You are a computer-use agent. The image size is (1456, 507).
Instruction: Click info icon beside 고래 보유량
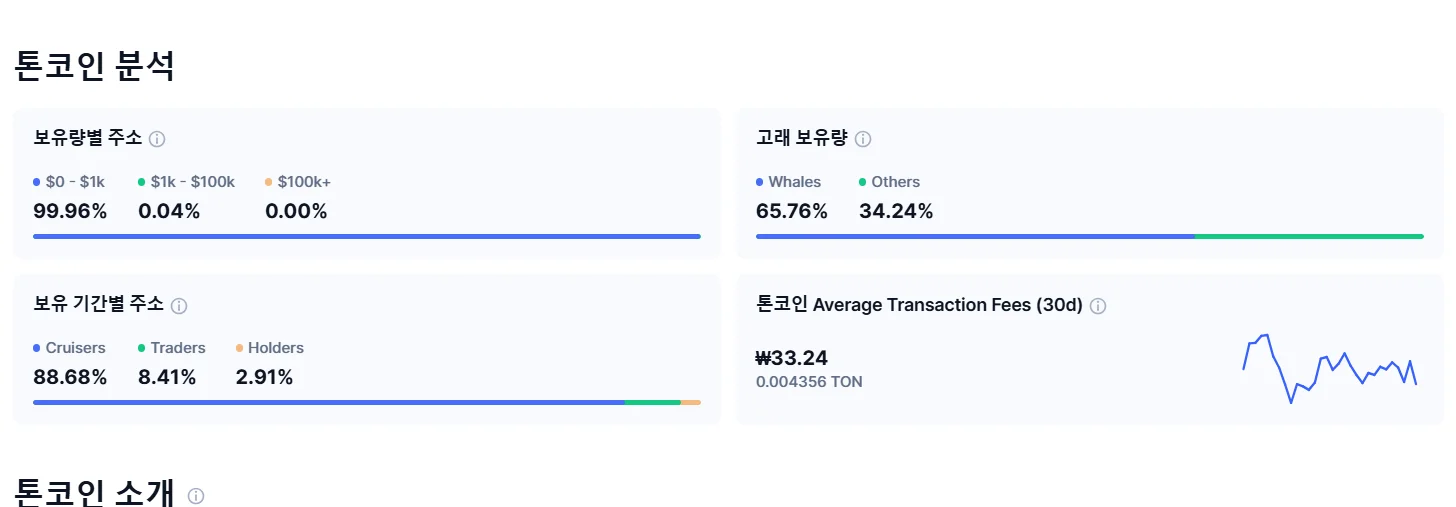(x=863, y=139)
